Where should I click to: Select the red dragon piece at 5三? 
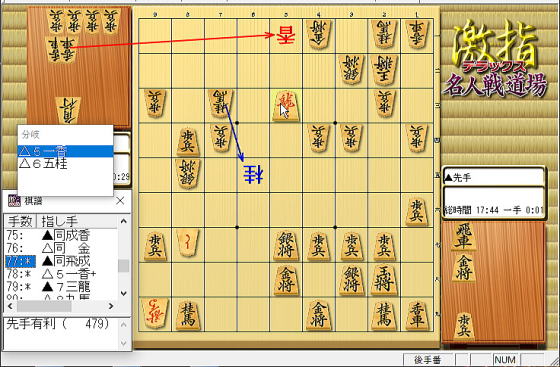(x=286, y=105)
